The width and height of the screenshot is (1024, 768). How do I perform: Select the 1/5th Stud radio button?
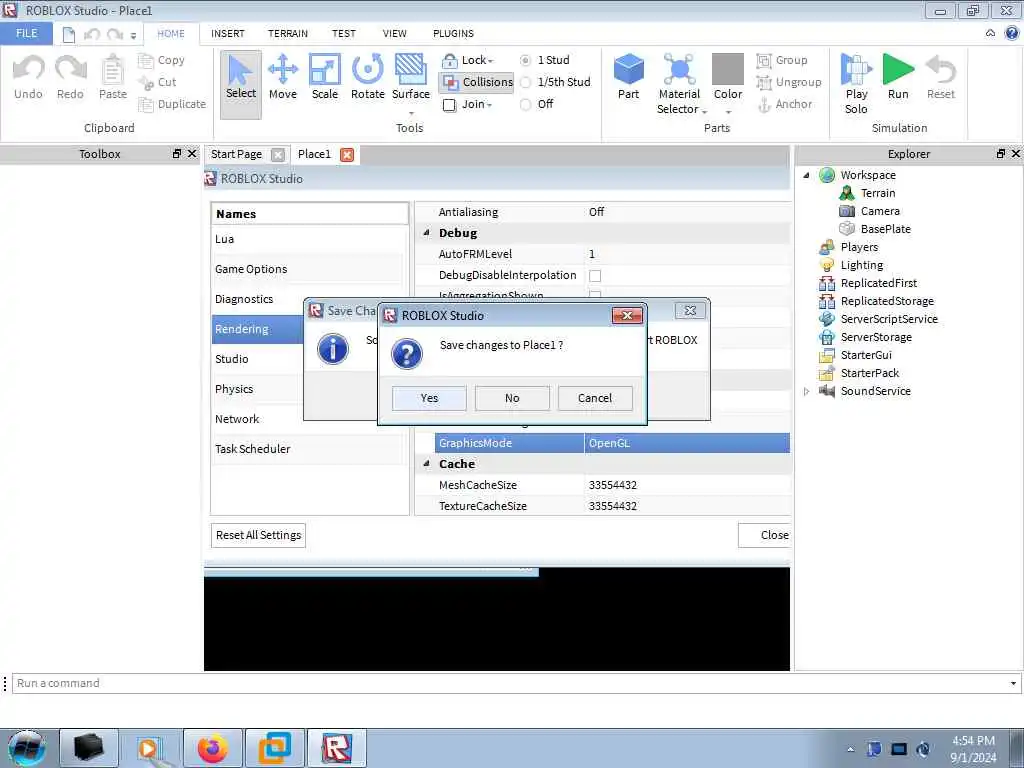(x=525, y=82)
